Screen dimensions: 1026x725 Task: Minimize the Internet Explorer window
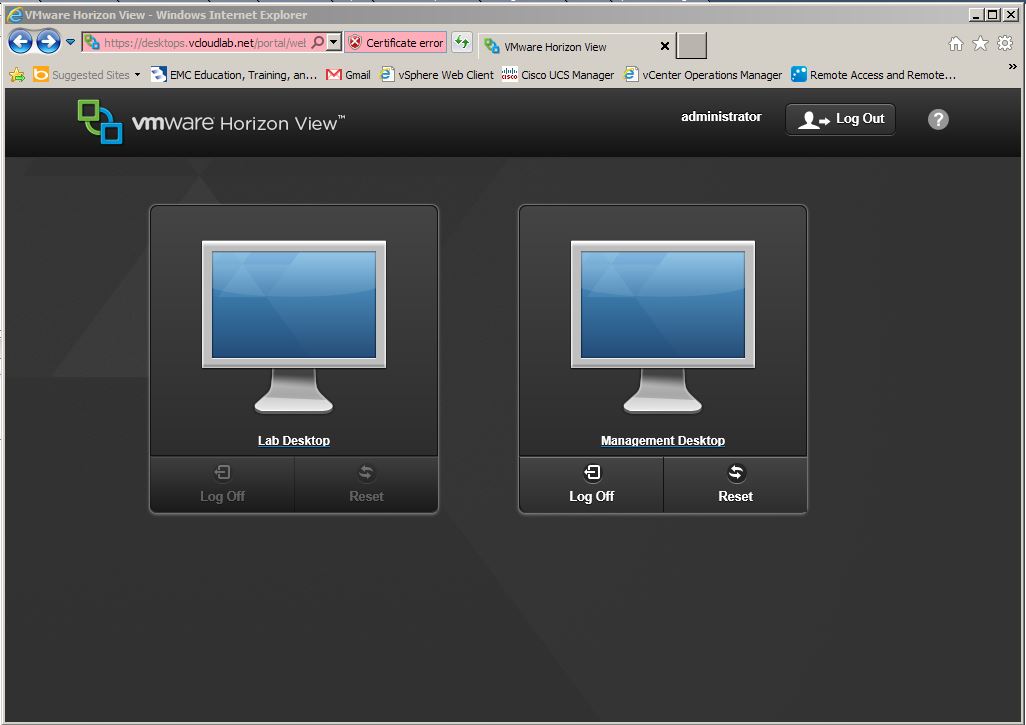pyautogui.click(x=976, y=14)
